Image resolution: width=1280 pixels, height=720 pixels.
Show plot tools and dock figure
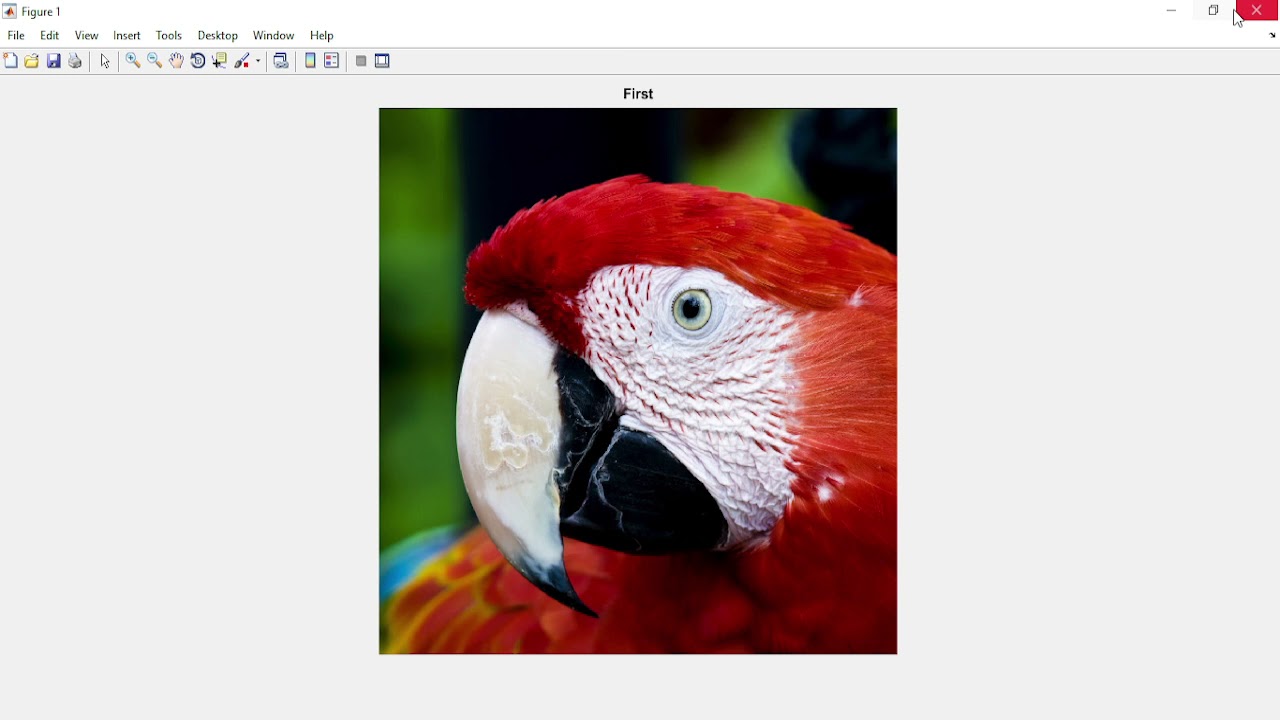pos(383,61)
